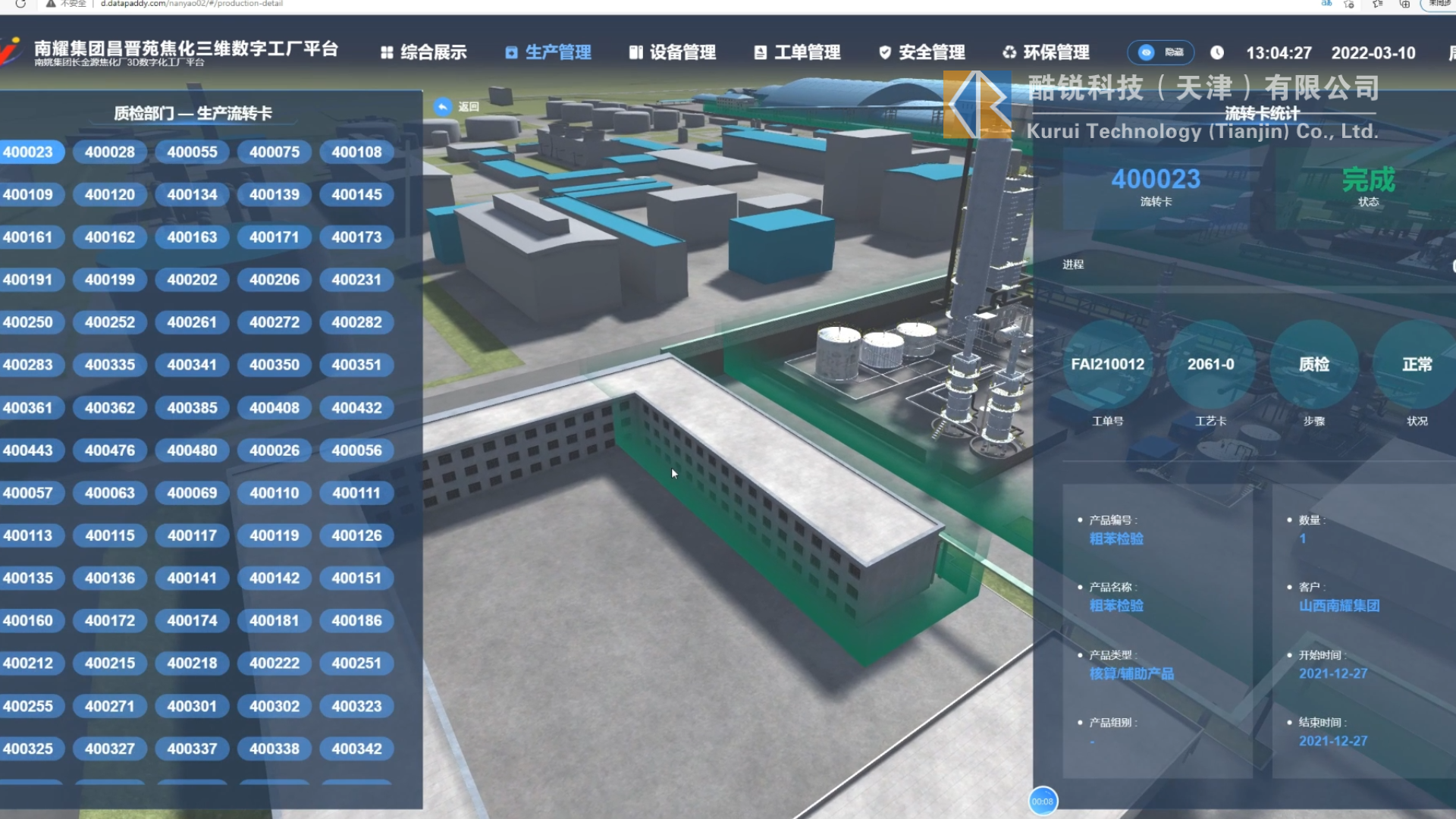Click the clock icon beside the time
Viewport: 1456px width, 819px height.
click(1217, 52)
